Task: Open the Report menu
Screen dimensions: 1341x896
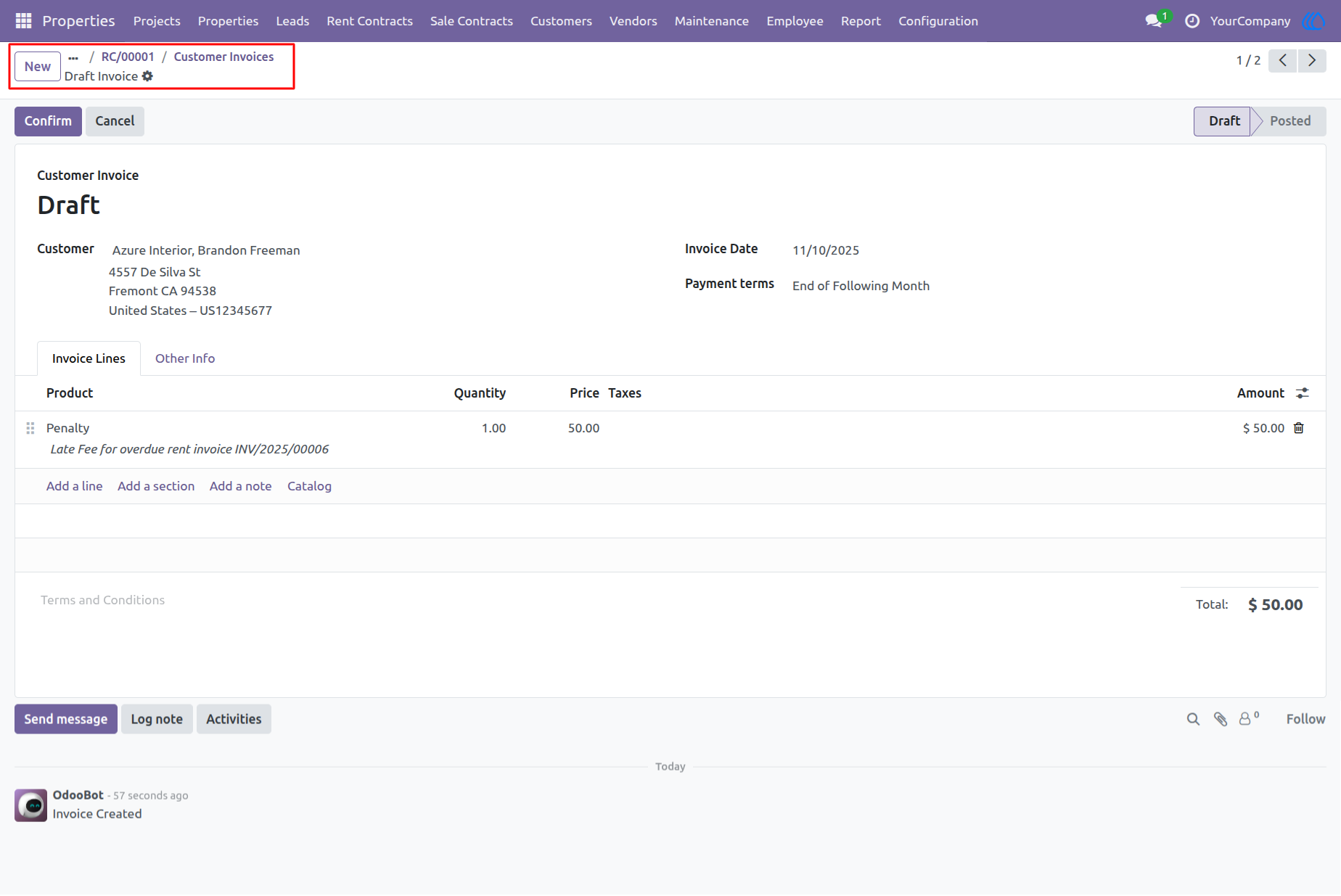Action: (861, 21)
